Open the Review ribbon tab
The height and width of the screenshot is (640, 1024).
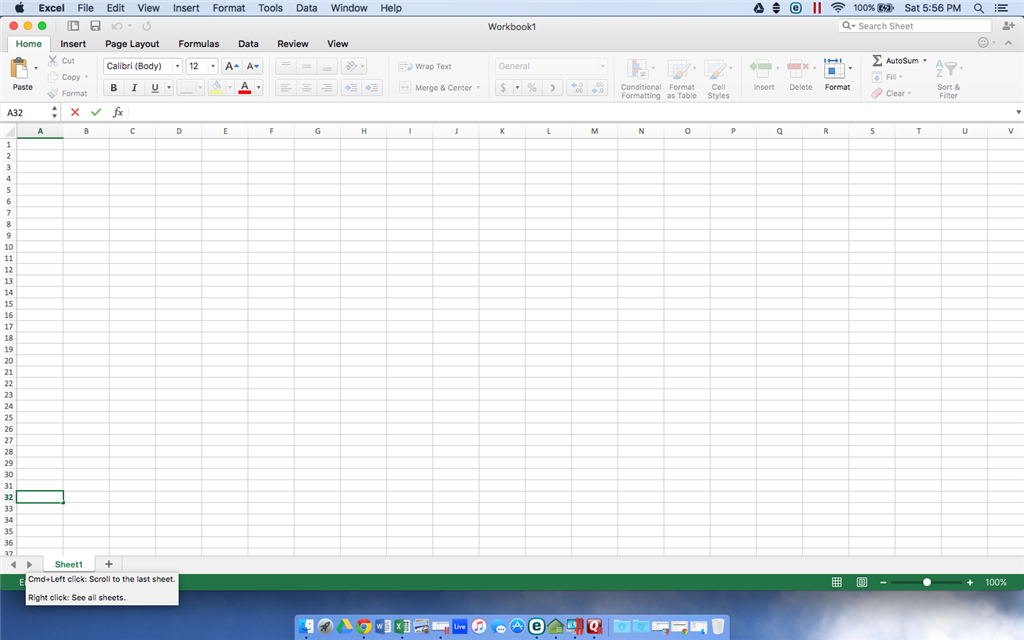(293, 44)
